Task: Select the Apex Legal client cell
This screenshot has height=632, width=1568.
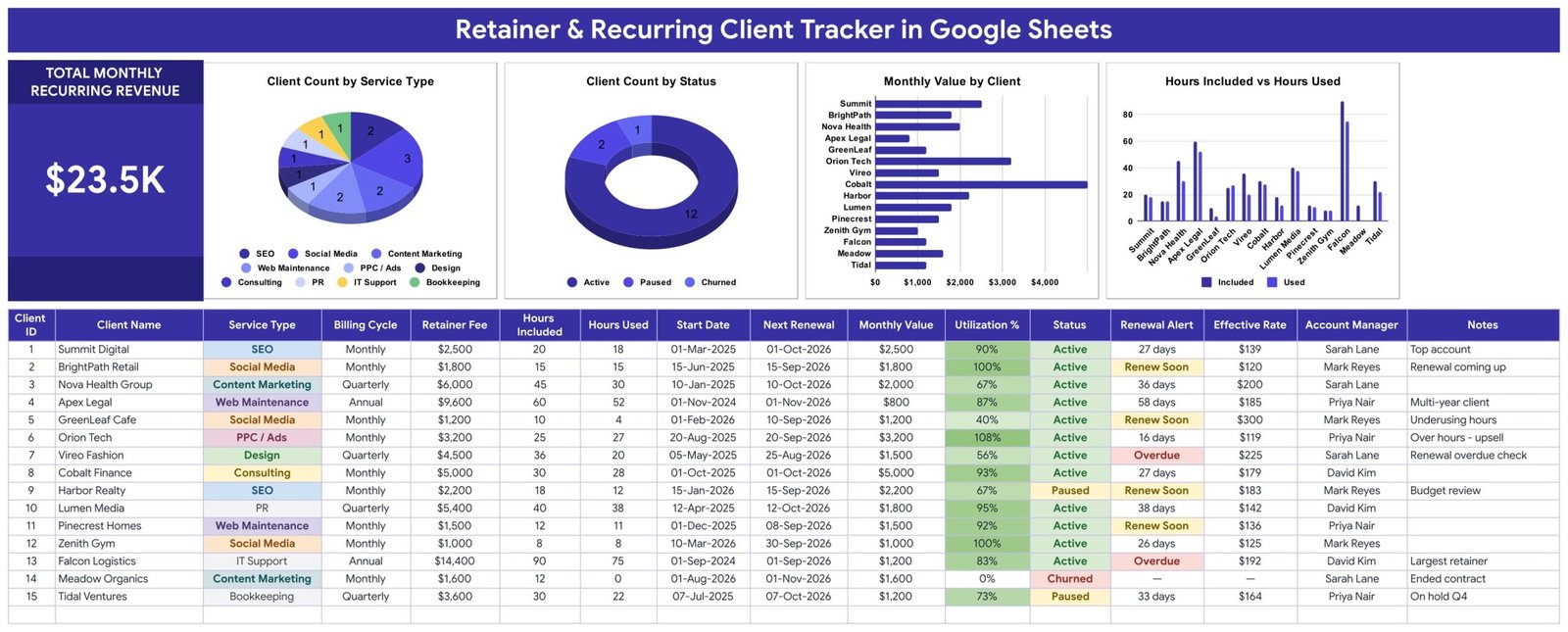Action: pos(128,403)
